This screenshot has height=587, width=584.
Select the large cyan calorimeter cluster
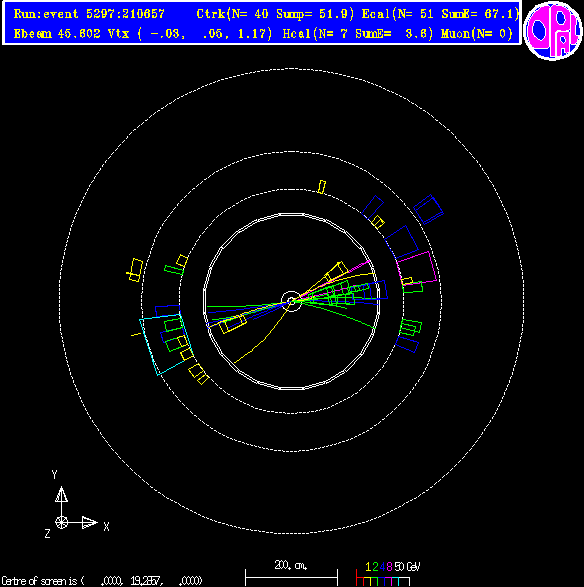click(166, 344)
